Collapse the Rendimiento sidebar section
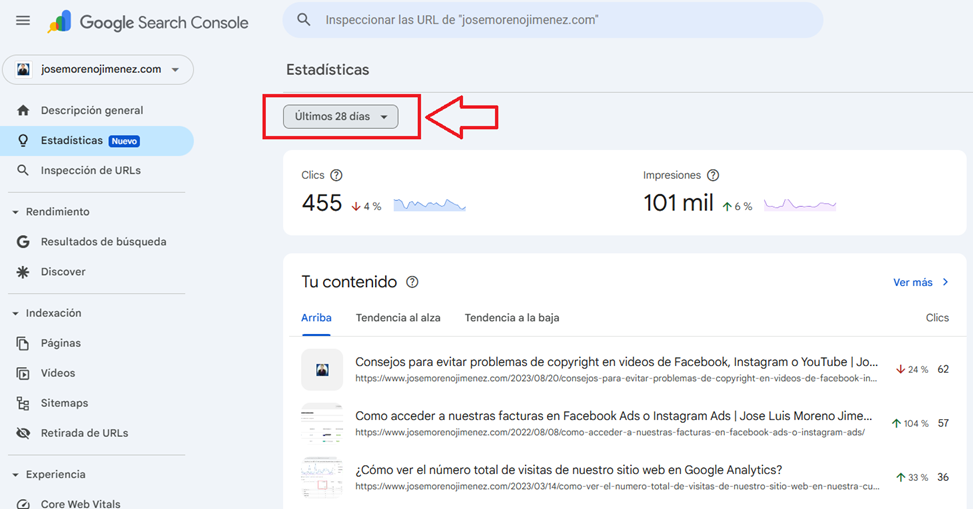 (16, 212)
